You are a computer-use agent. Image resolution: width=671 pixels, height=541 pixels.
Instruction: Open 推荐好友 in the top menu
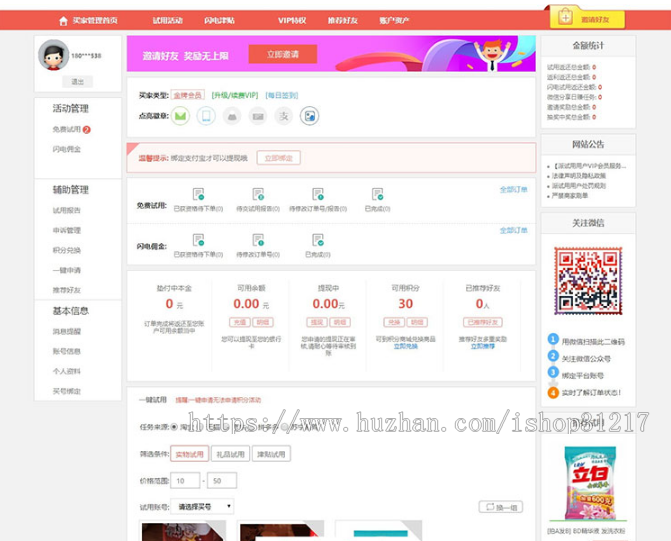(343, 21)
